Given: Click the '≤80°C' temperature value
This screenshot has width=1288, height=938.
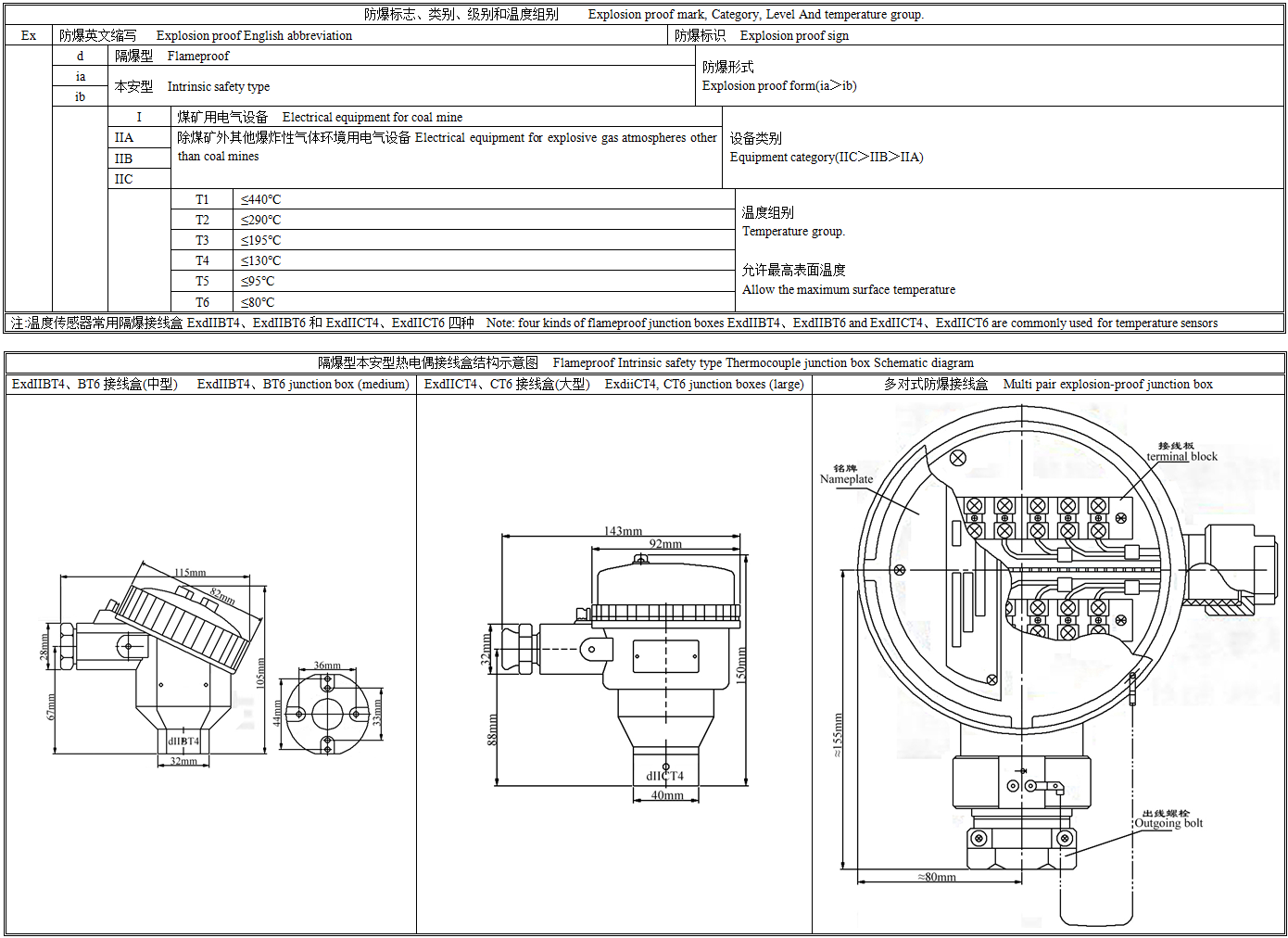Looking at the screenshot, I should (x=258, y=302).
